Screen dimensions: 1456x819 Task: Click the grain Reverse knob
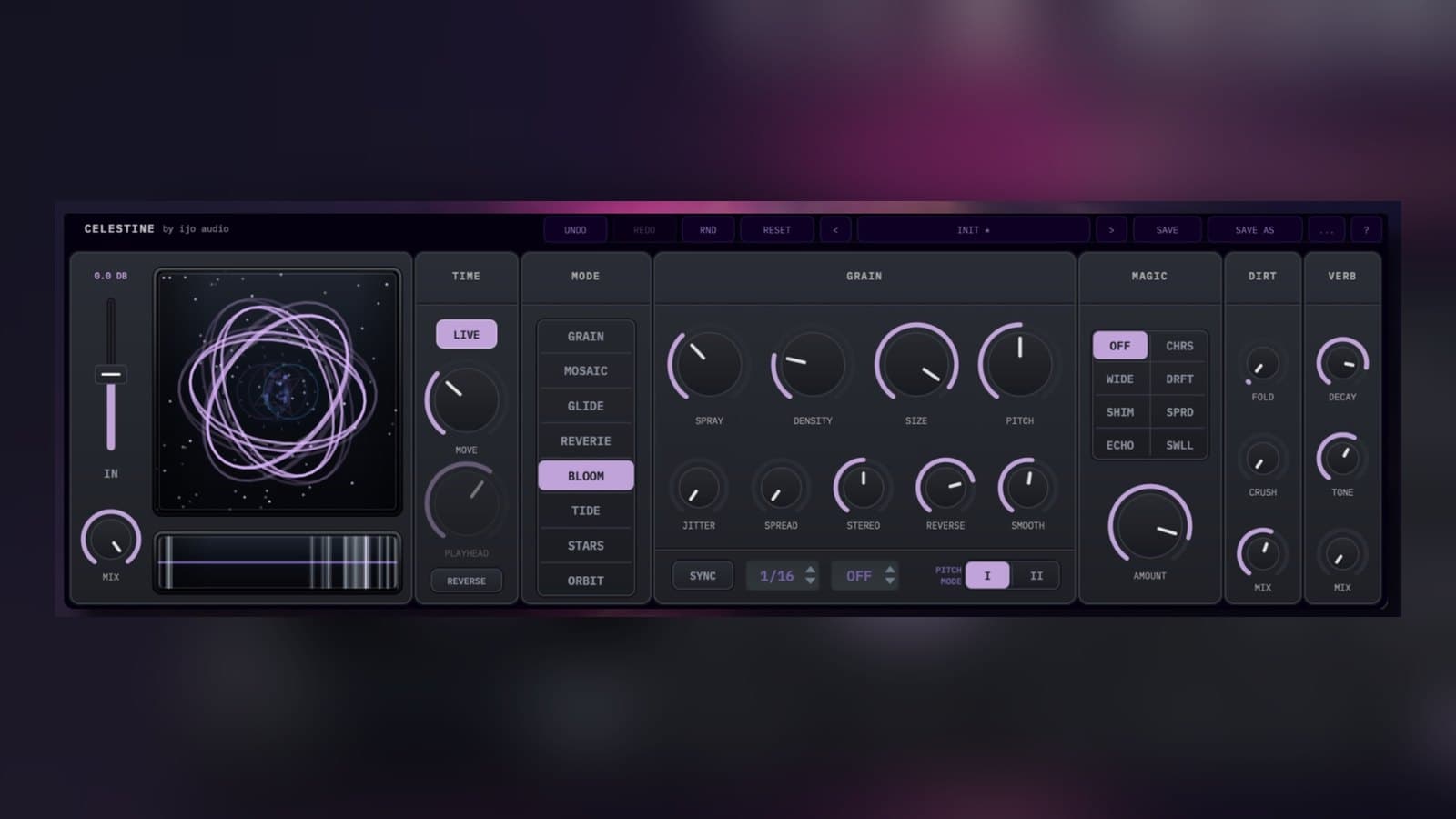945,488
